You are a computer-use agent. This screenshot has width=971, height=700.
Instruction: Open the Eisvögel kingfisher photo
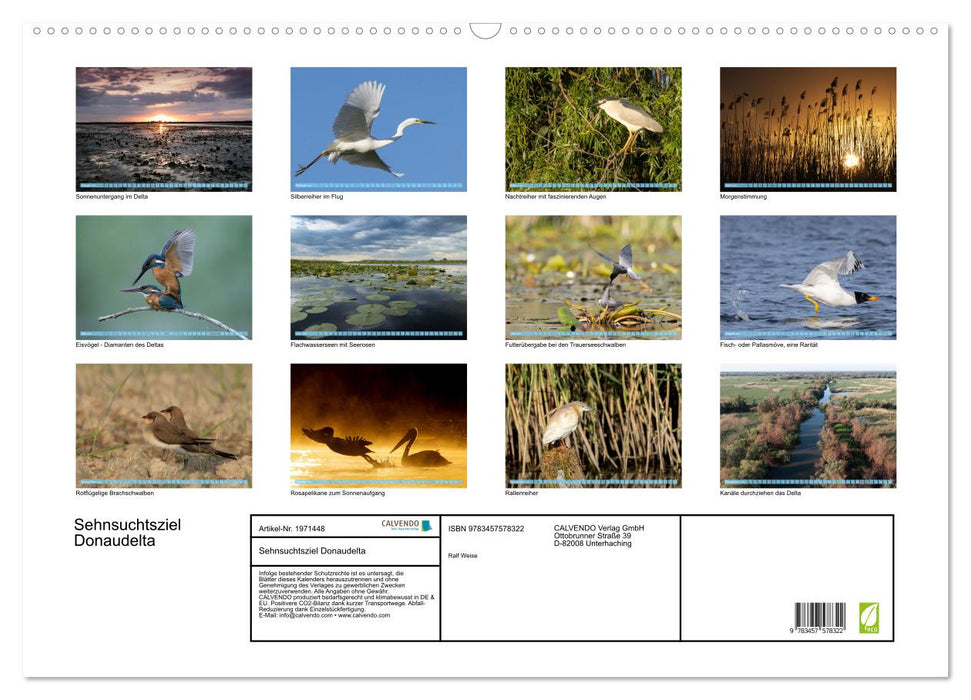[x=164, y=277]
